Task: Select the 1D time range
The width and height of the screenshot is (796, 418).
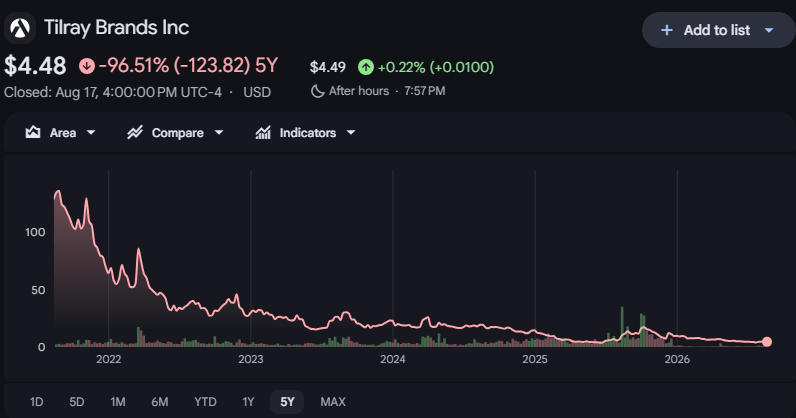Action: [x=37, y=402]
